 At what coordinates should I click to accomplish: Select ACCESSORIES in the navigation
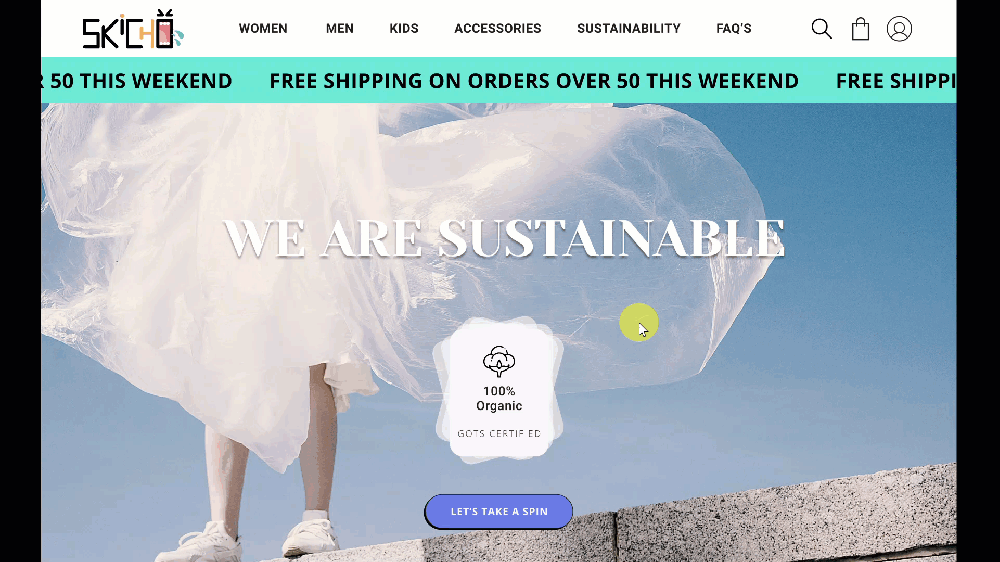click(x=497, y=29)
